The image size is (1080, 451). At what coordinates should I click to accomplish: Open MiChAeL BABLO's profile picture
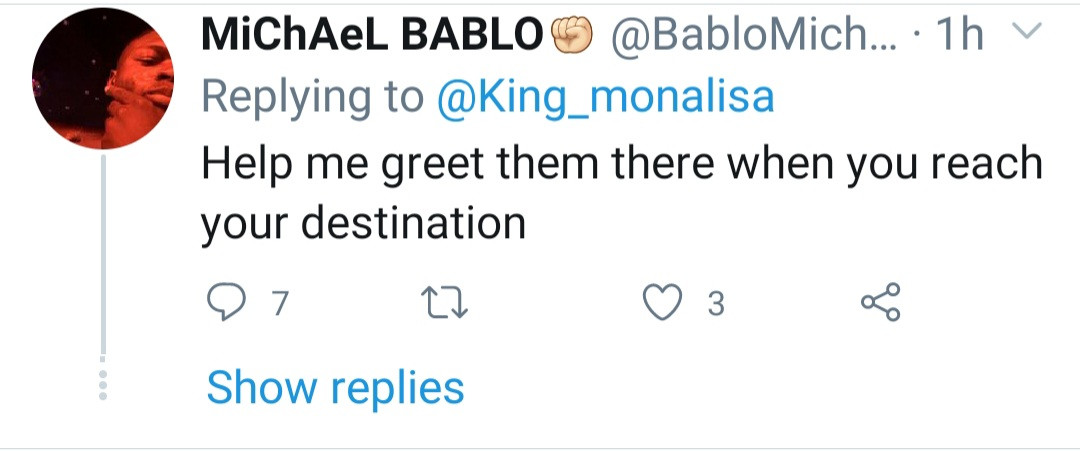tap(103, 78)
